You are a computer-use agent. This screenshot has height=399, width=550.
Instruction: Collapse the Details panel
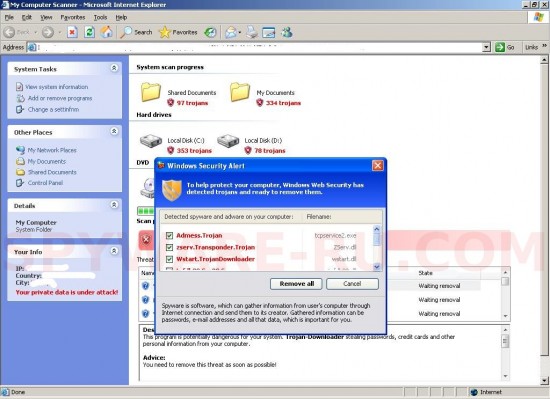[x=114, y=205]
